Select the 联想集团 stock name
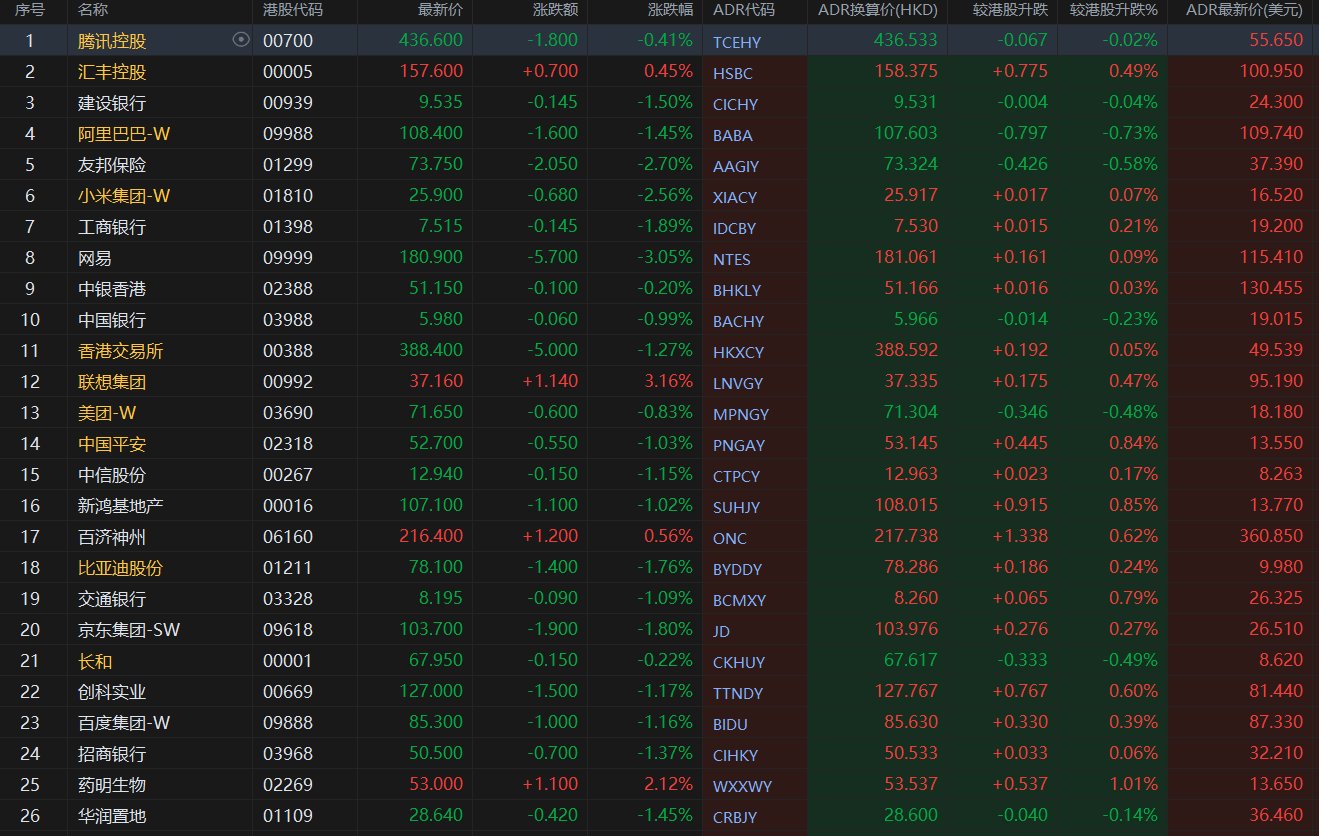The image size is (1319, 836). pyautogui.click(x=112, y=382)
